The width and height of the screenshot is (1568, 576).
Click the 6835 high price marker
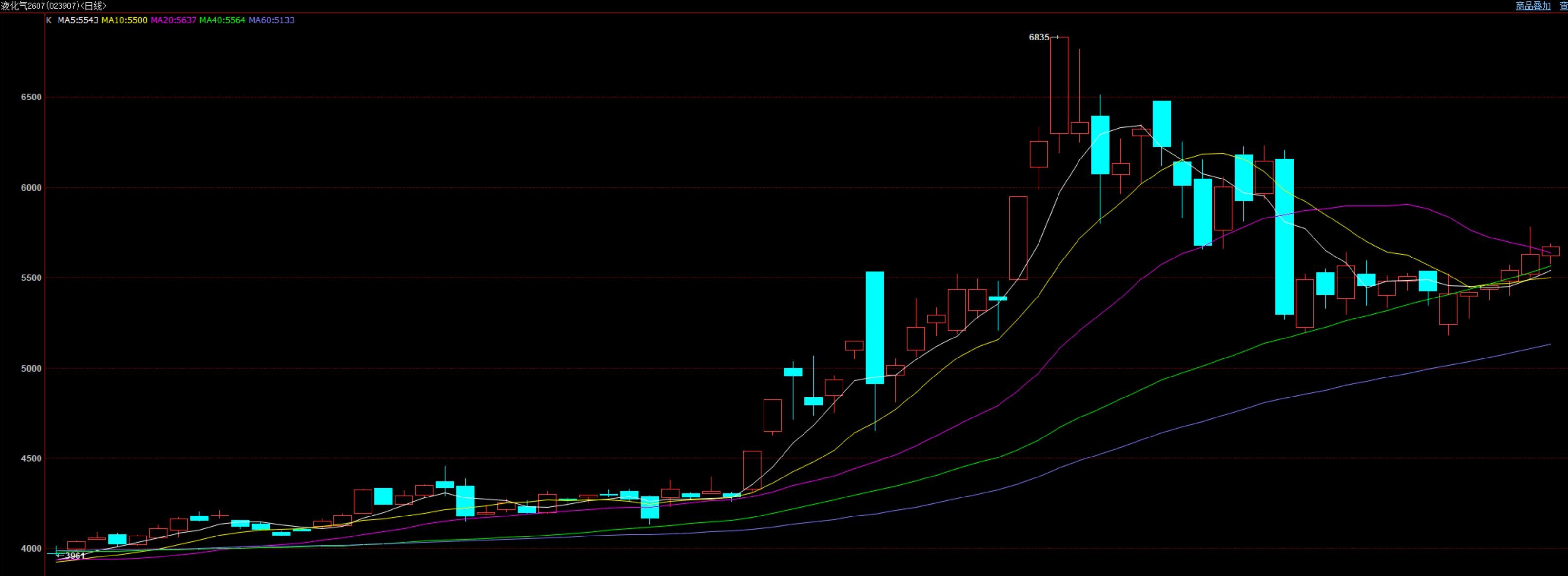1039,37
